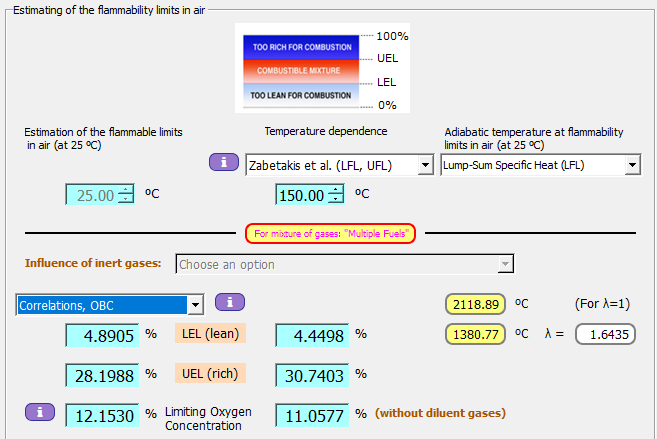This screenshot has width=657, height=439.
Task: Open the Correlations, OBC method dropdown
Action: point(196,304)
